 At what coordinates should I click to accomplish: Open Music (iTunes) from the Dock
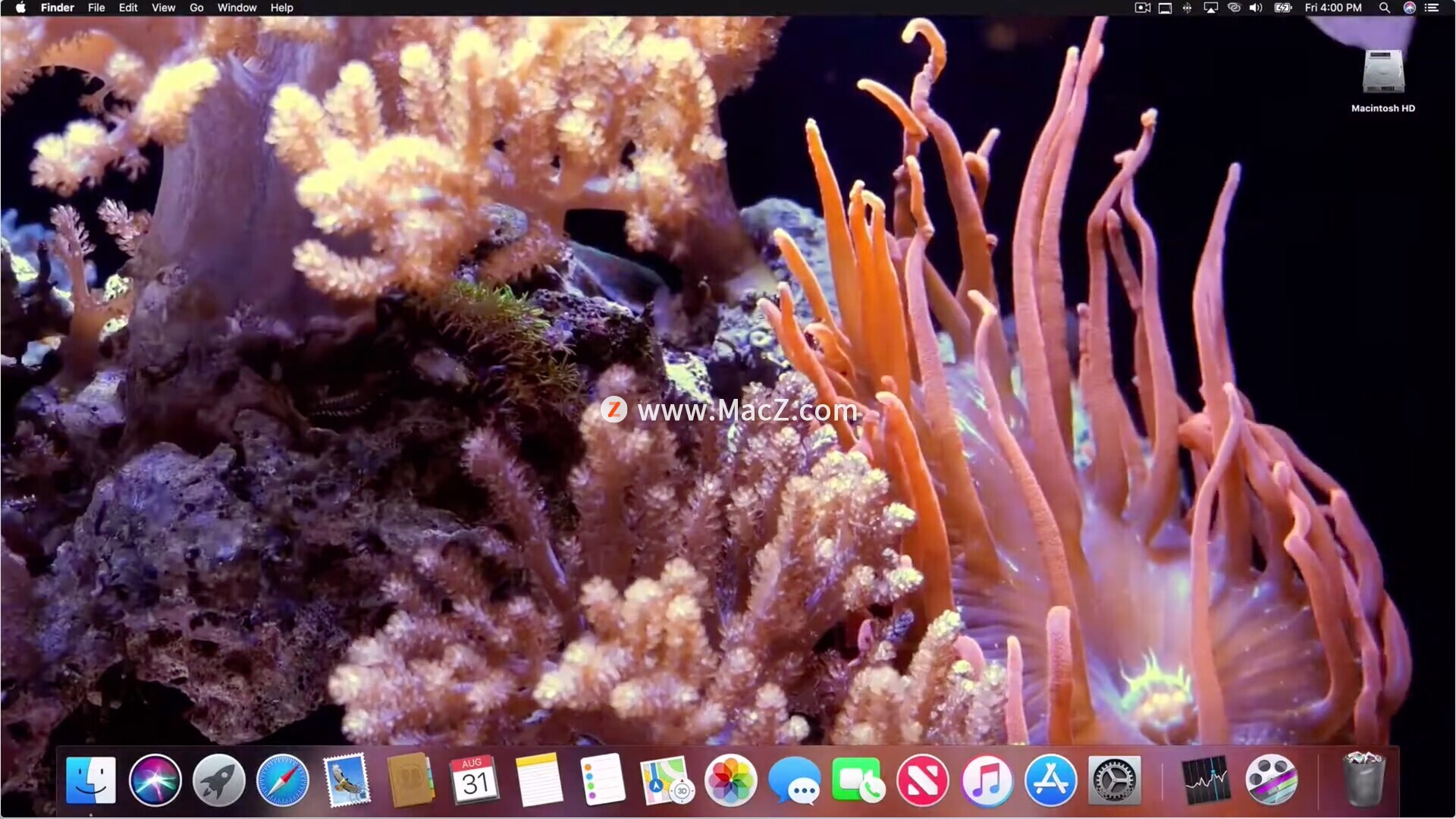pos(987,780)
